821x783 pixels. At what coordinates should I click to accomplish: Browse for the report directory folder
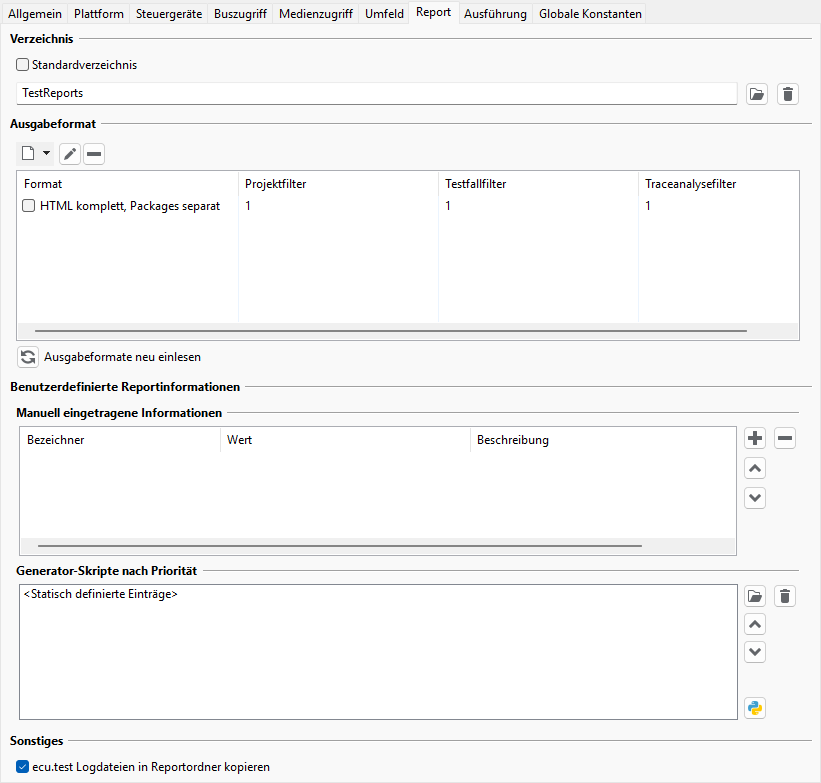[x=757, y=94]
